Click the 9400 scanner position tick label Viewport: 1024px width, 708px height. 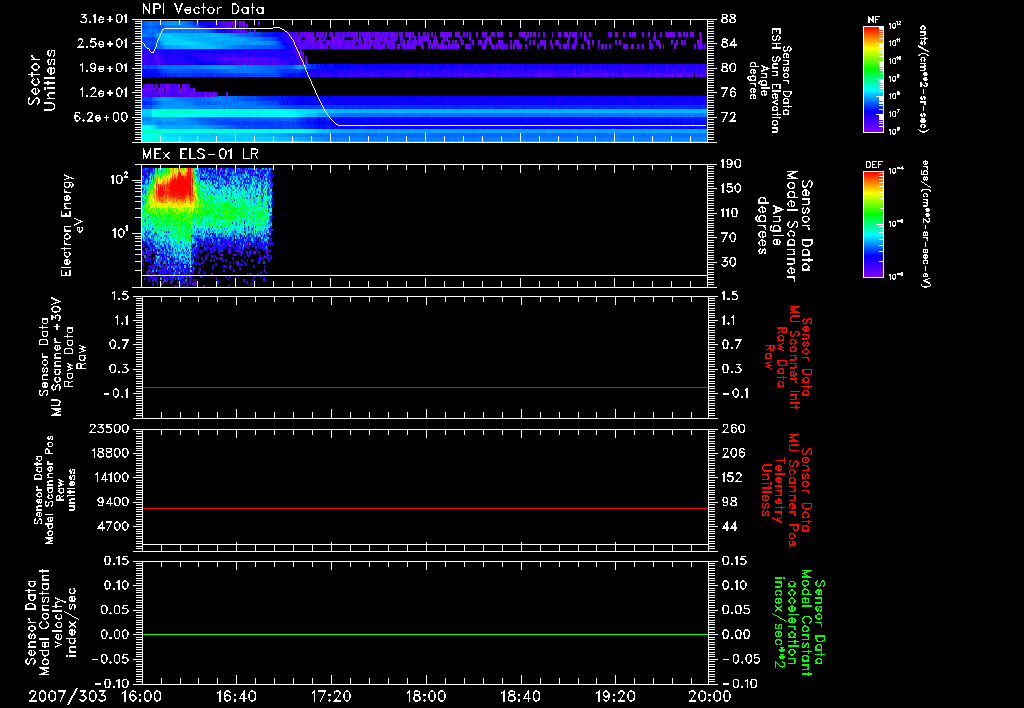pyautogui.click(x=111, y=502)
